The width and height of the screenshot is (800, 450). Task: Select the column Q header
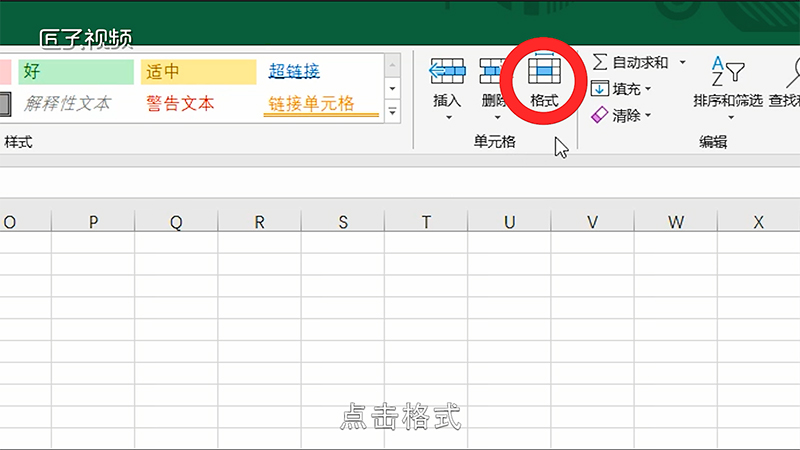[x=176, y=222]
